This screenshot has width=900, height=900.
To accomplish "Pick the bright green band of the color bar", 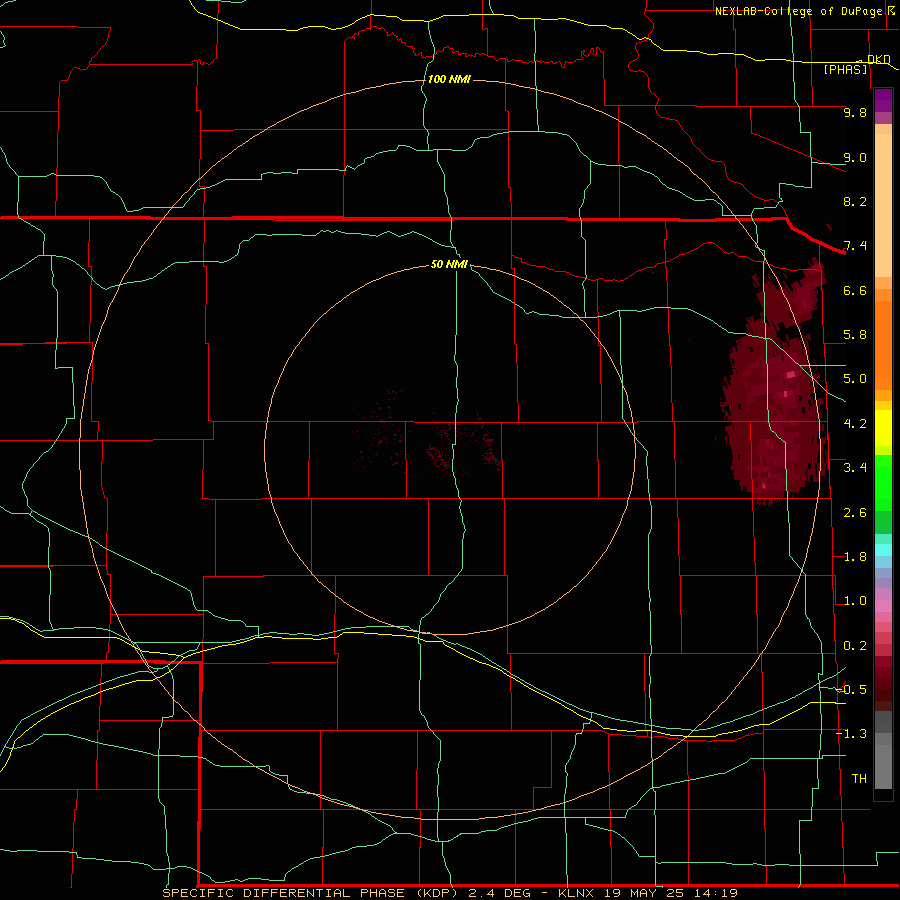I will (x=883, y=483).
